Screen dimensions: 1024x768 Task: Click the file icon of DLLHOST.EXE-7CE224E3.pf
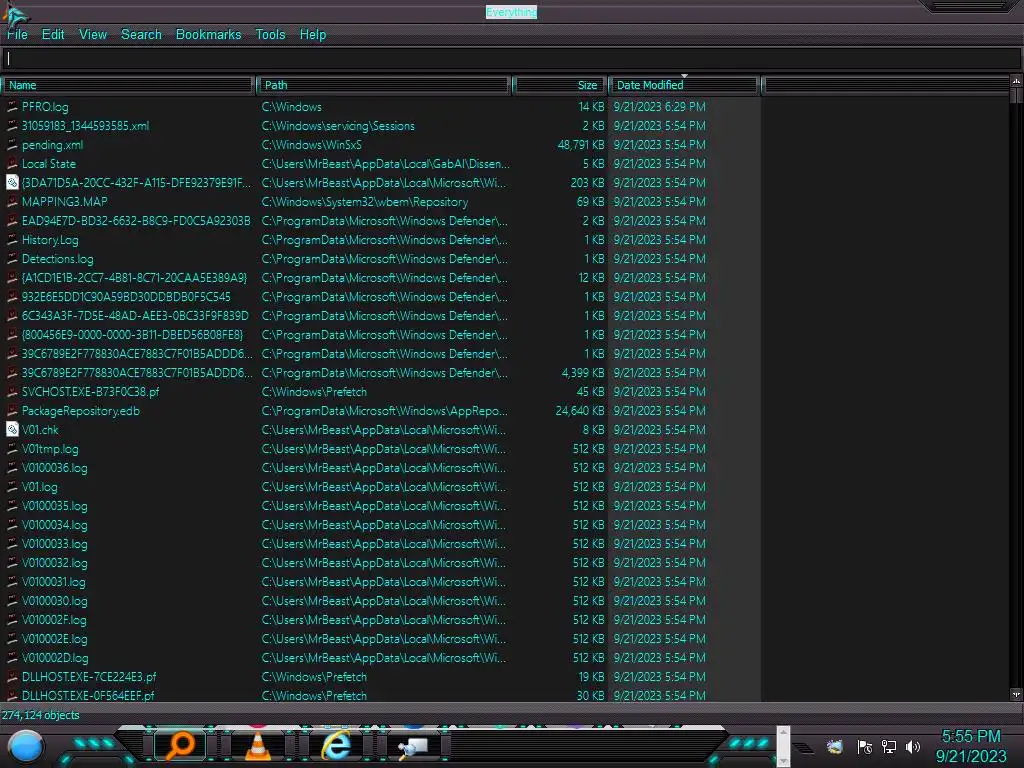(12, 677)
